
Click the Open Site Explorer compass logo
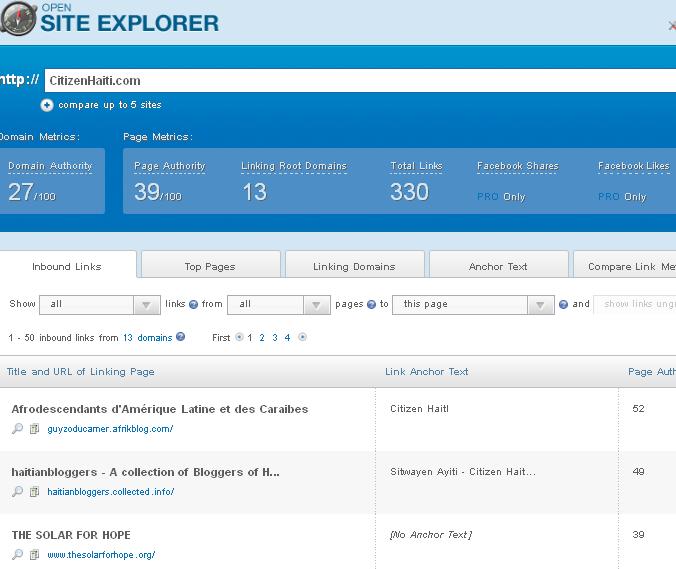coord(18,18)
